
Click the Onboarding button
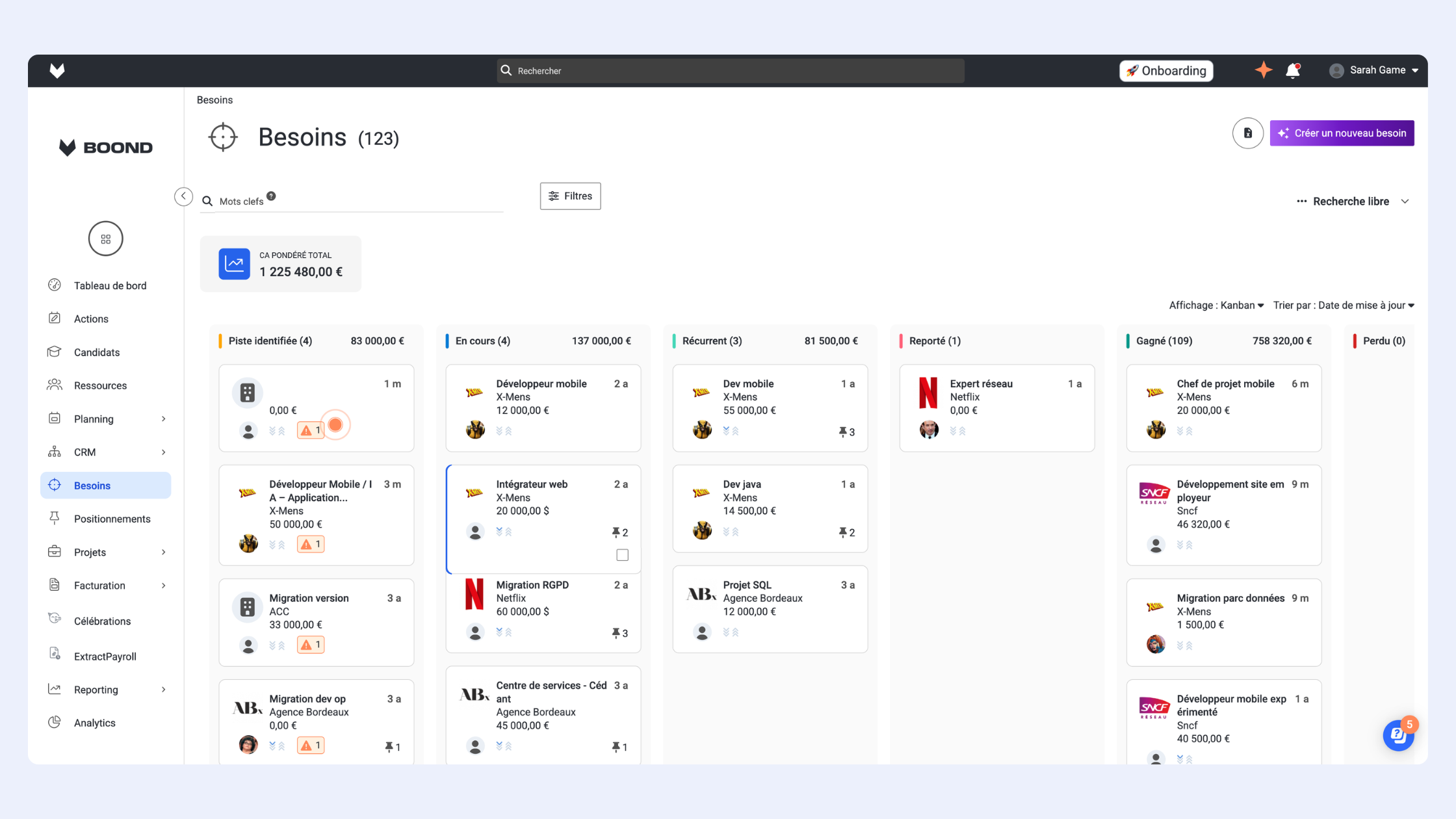[x=1166, y=70]
